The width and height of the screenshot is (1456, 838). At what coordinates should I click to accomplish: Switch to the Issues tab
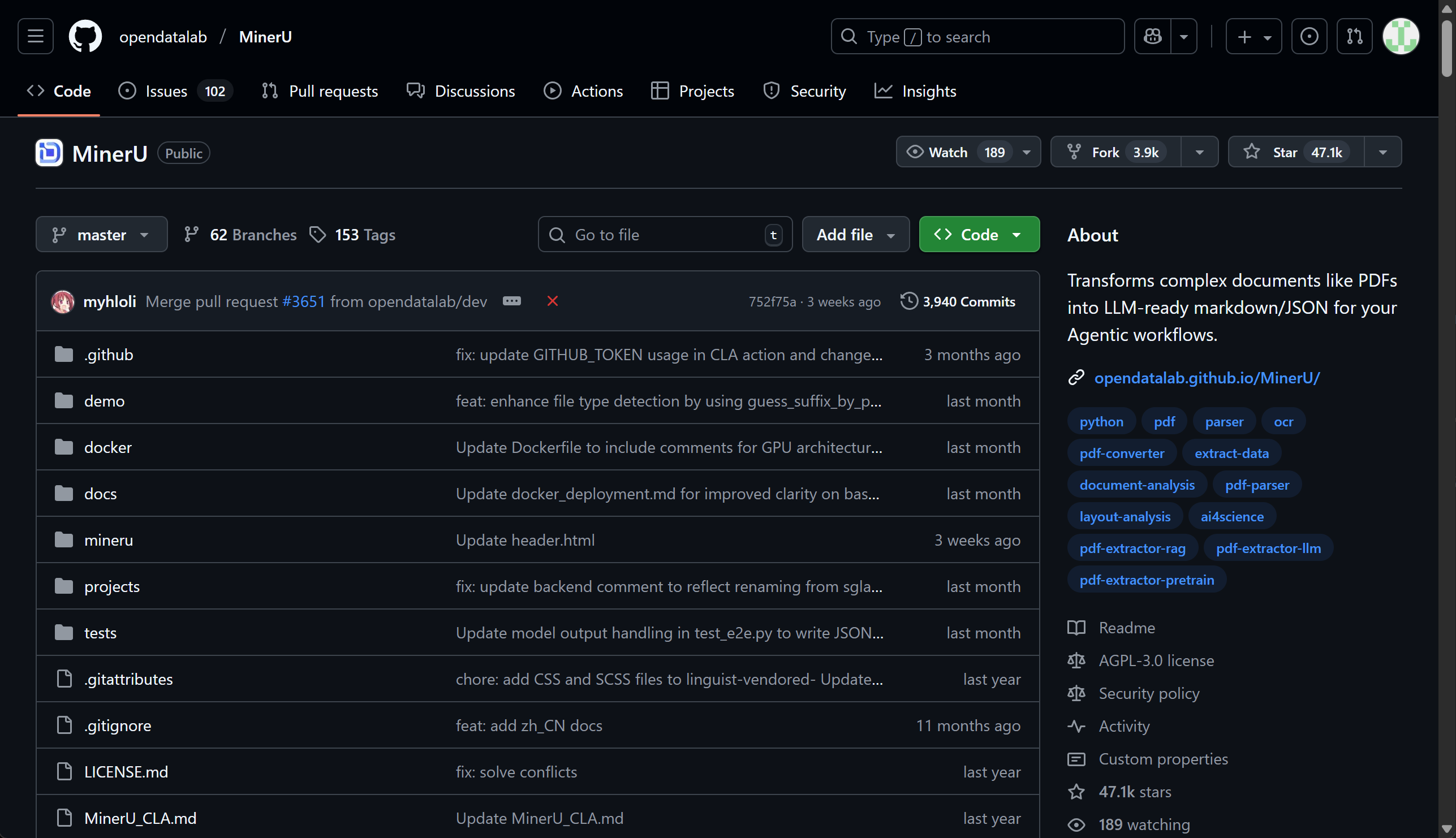[x=166, y=91]
